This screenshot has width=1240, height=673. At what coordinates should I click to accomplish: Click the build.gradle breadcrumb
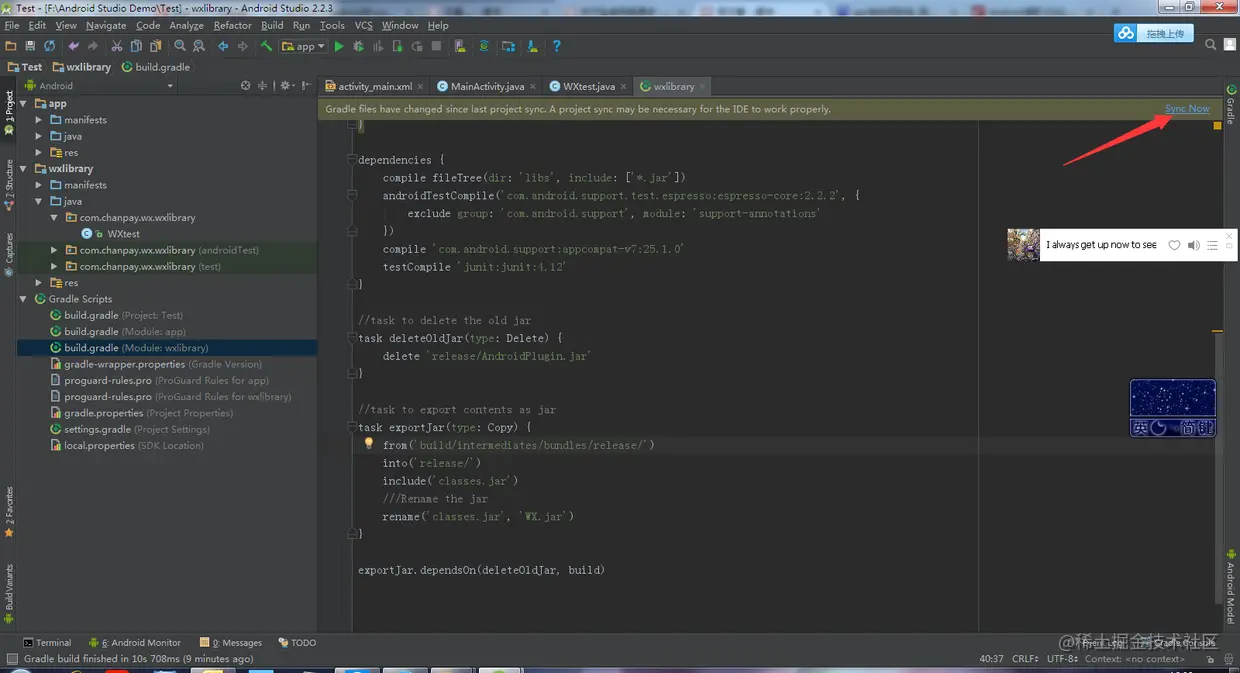click(156, 67)
